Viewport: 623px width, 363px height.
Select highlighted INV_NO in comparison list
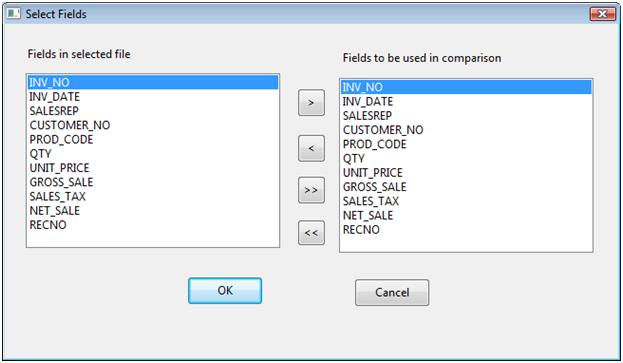(x=466, y=87)
